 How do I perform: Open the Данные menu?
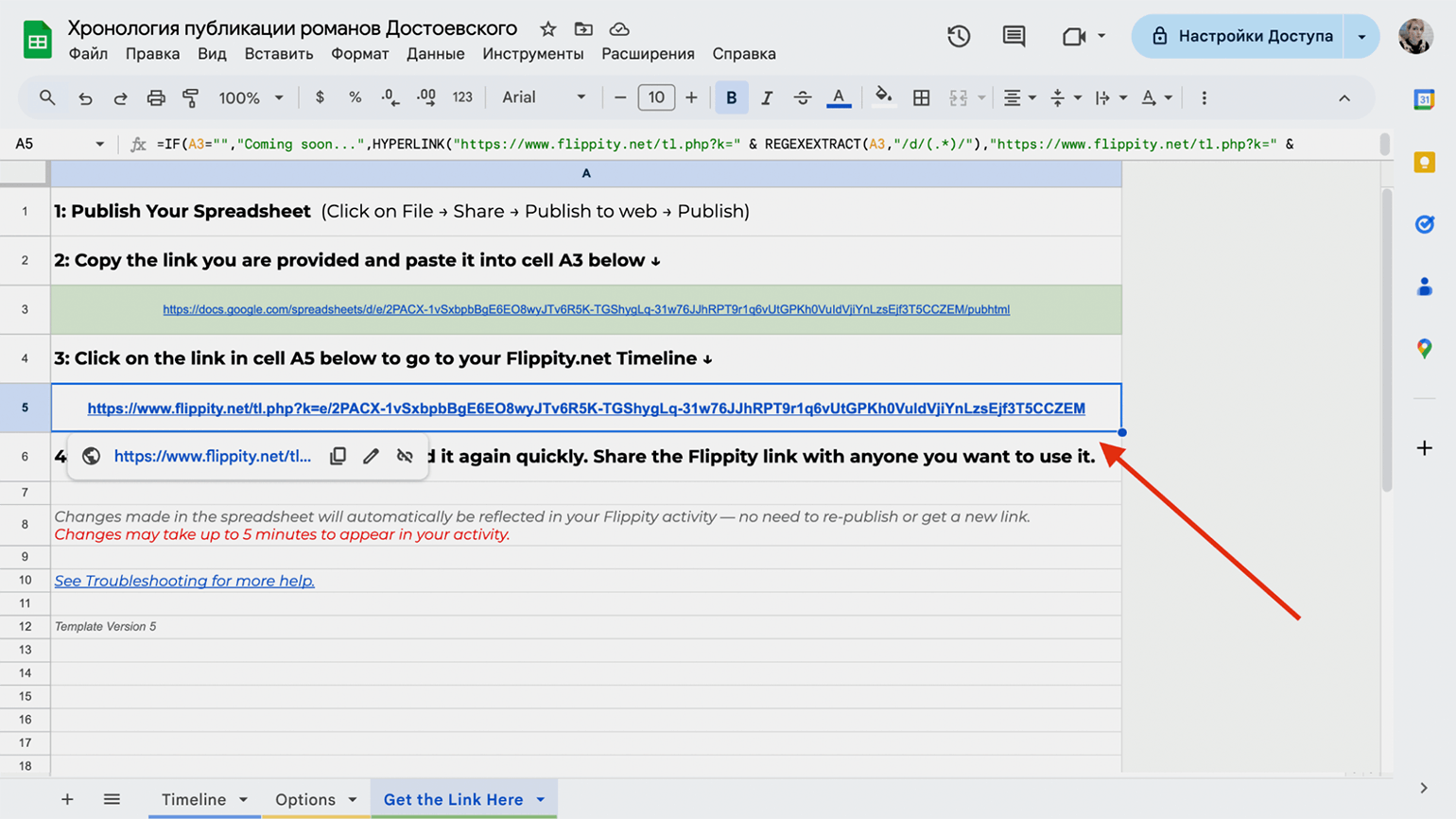436,54
